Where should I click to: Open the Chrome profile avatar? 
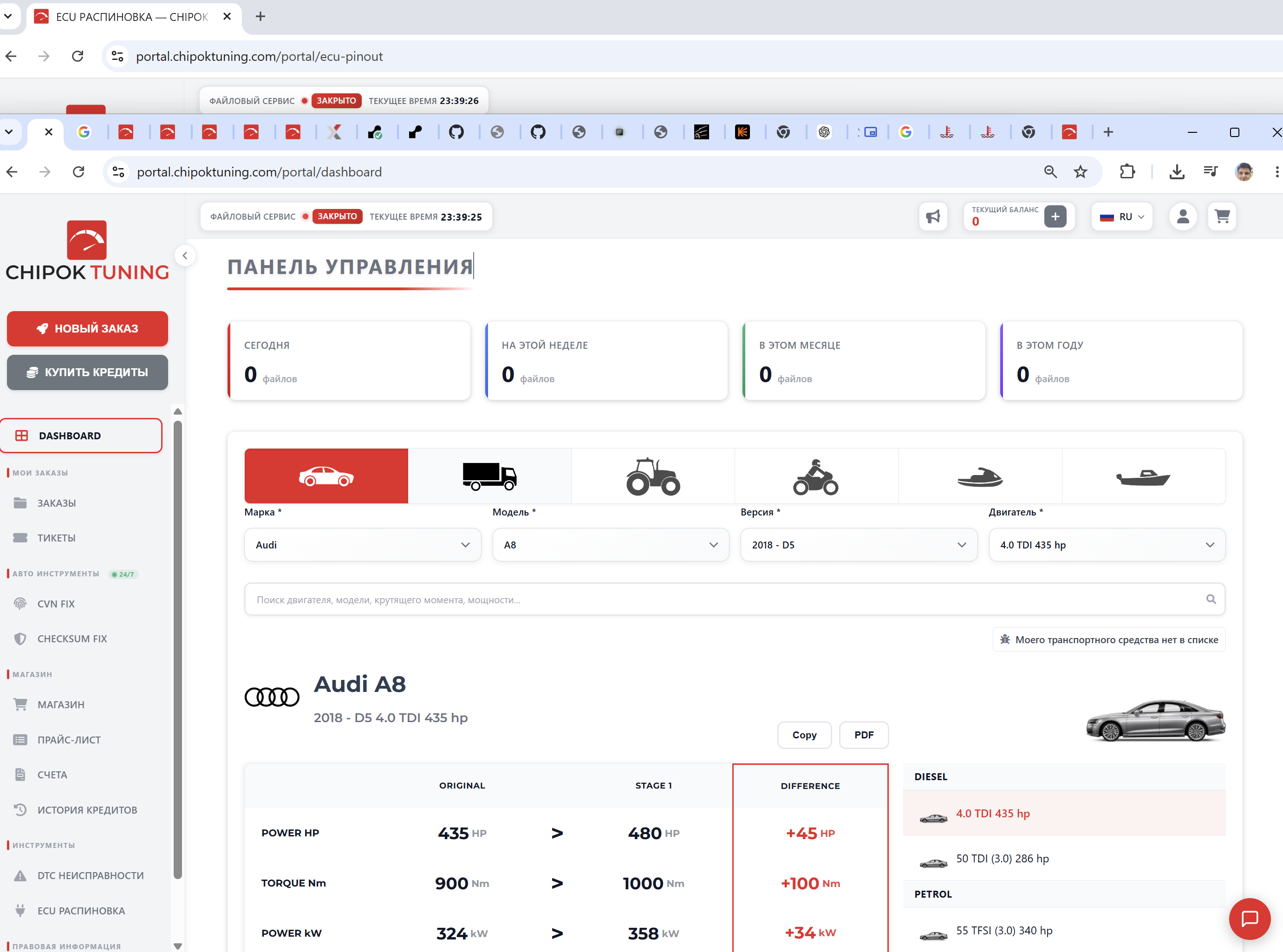(x=1244, y=172)
